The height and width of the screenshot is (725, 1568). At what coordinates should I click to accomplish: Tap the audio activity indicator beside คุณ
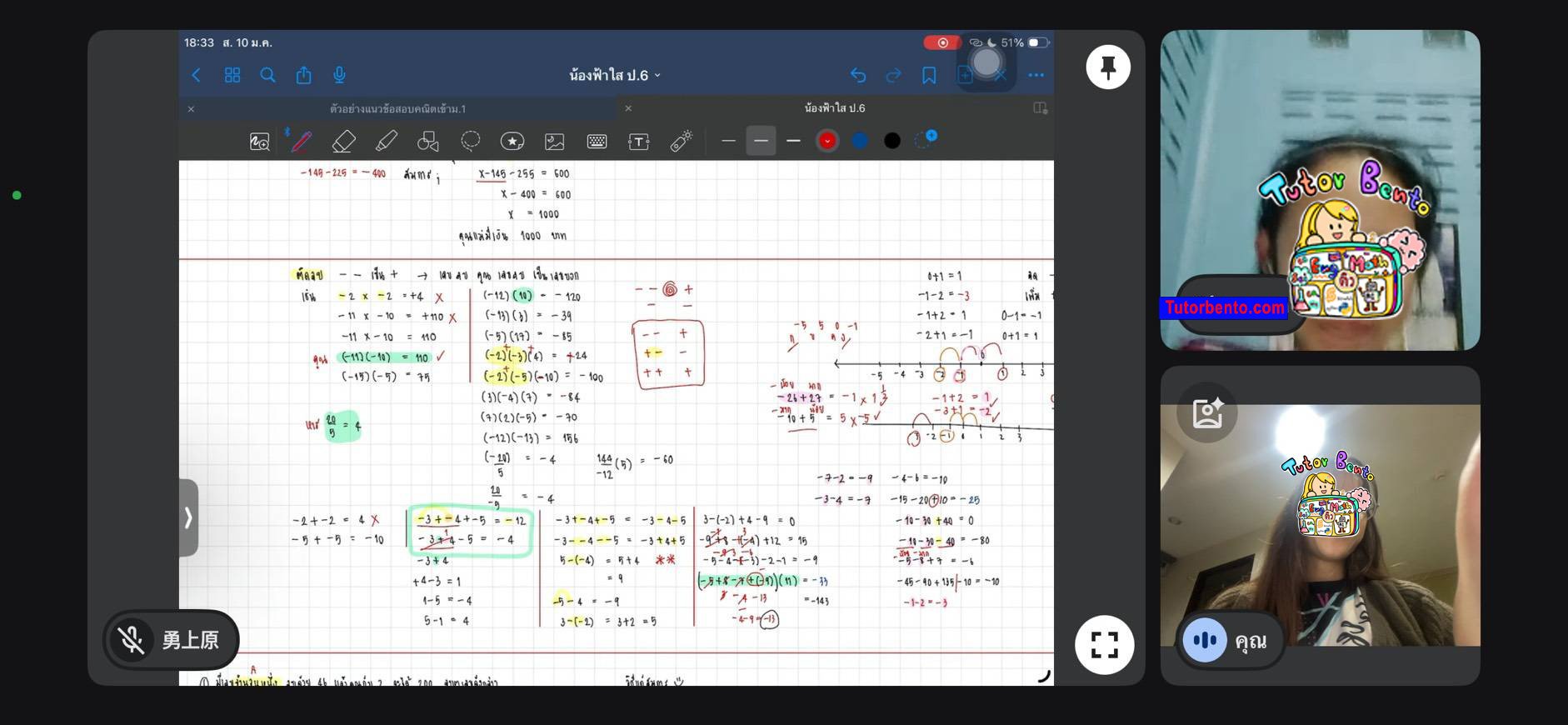(x=1205, y=640)
